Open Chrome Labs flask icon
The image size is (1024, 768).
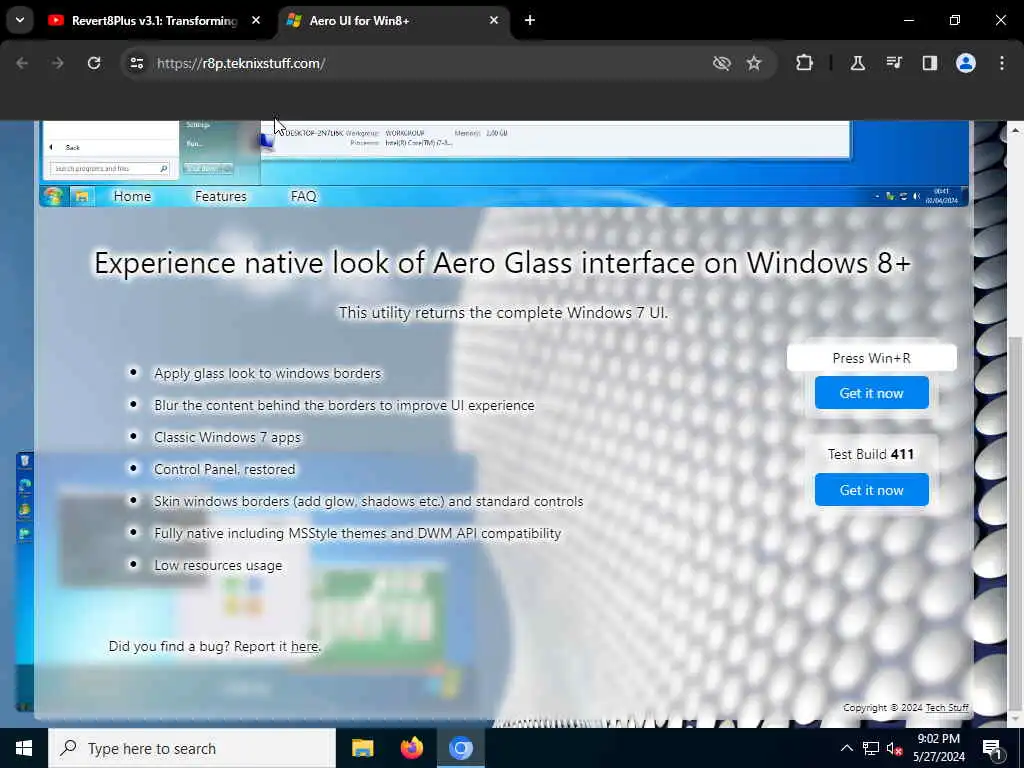pyautogui.click(x=857, y=63)
